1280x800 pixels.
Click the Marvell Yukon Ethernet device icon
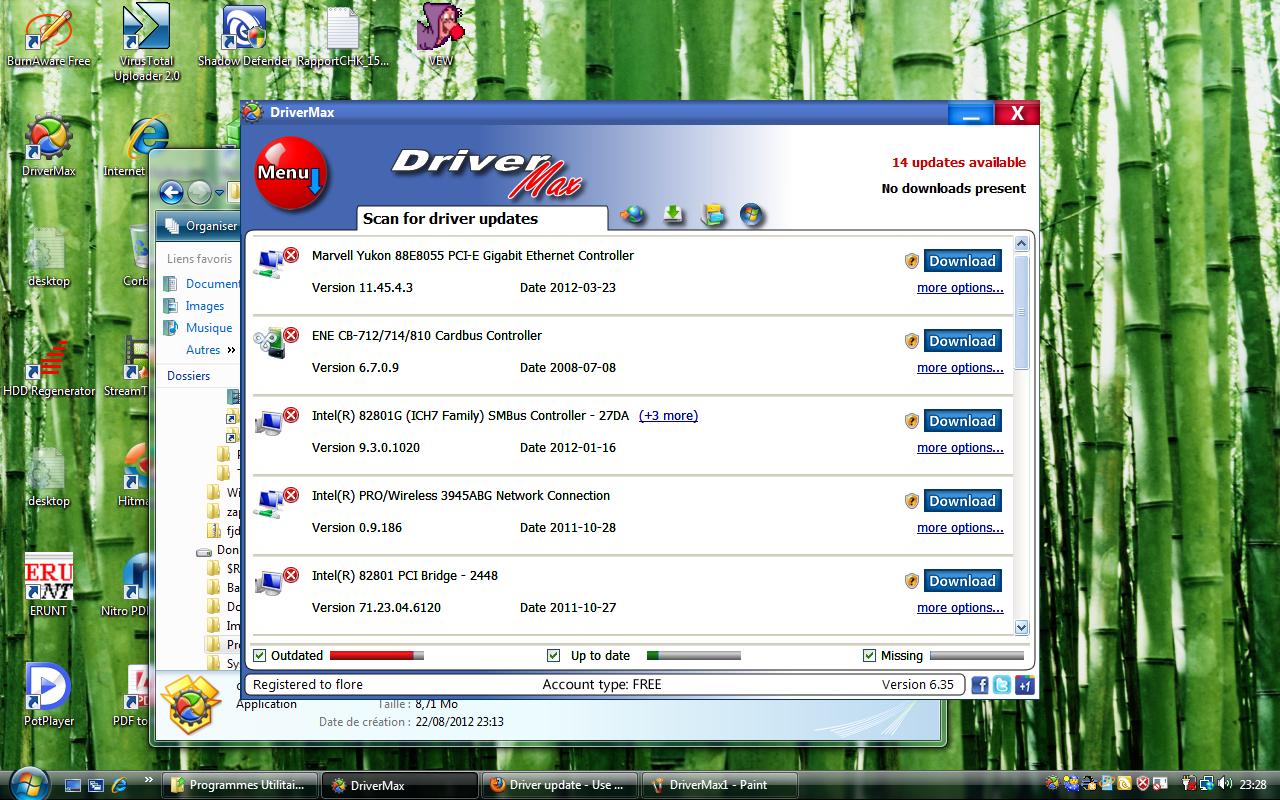[276, 262]
